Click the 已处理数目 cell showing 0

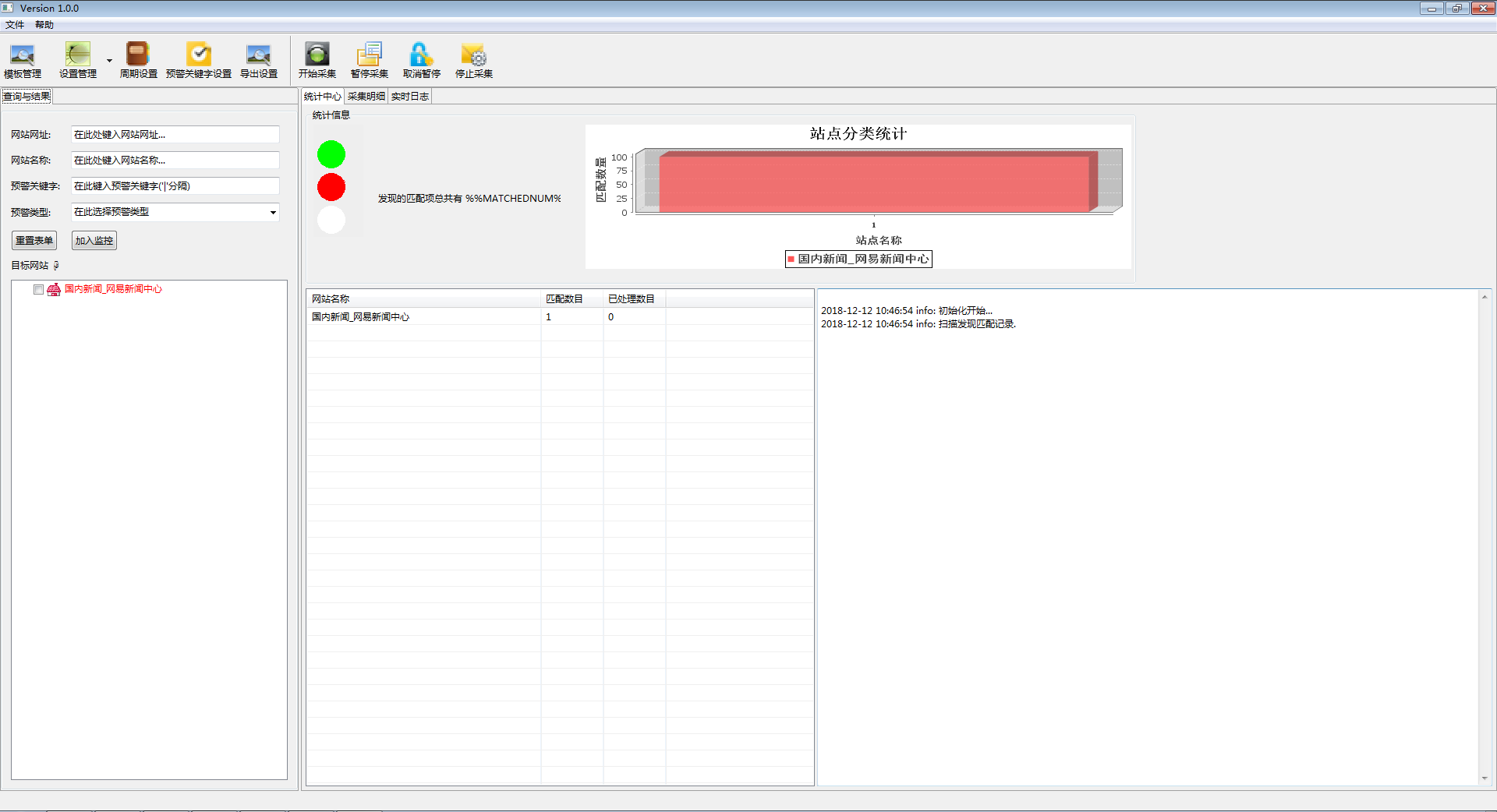point(635,317)
